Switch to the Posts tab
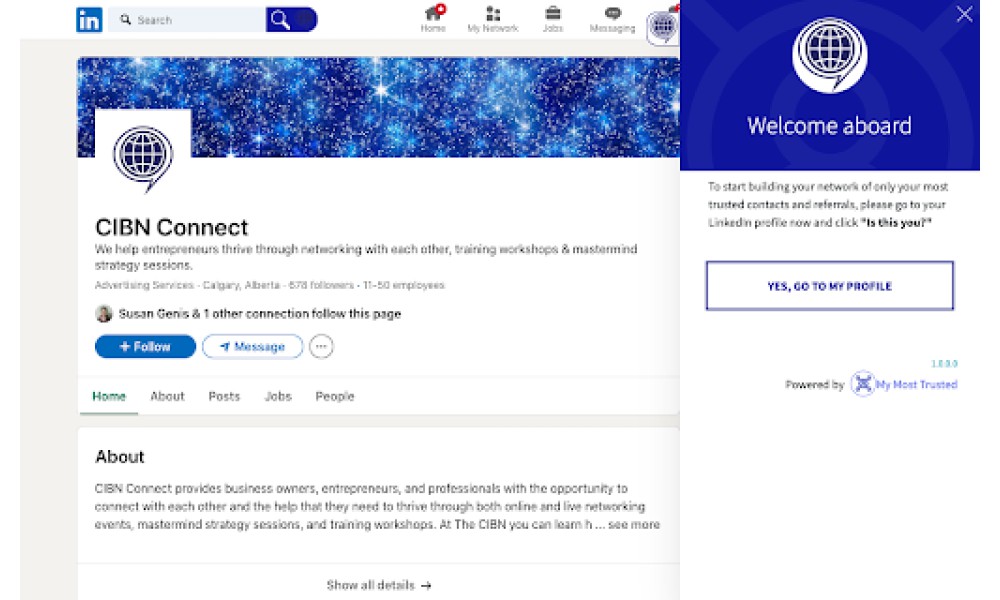The image size is (1000, 600). tap(224, 396)
